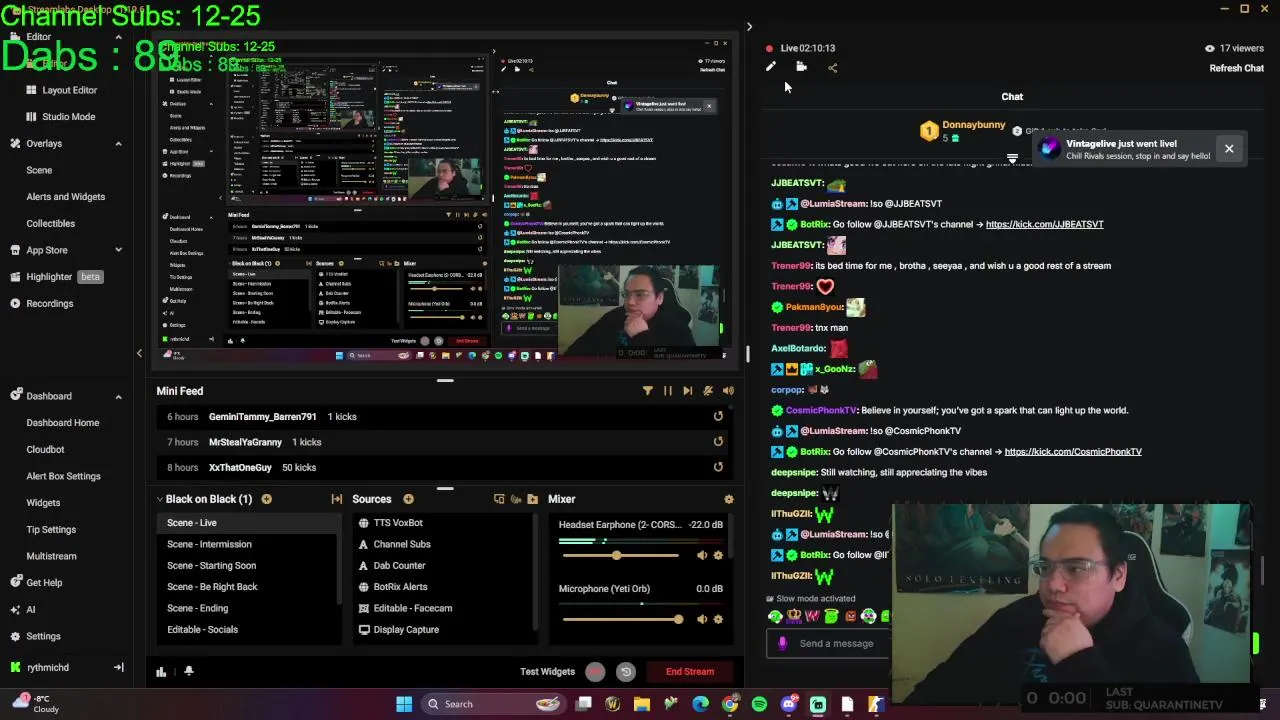The height and width of the screenshot is (720, 1280).
Task: Mute event sounds in Mini Feed
Action: (708, 391)
